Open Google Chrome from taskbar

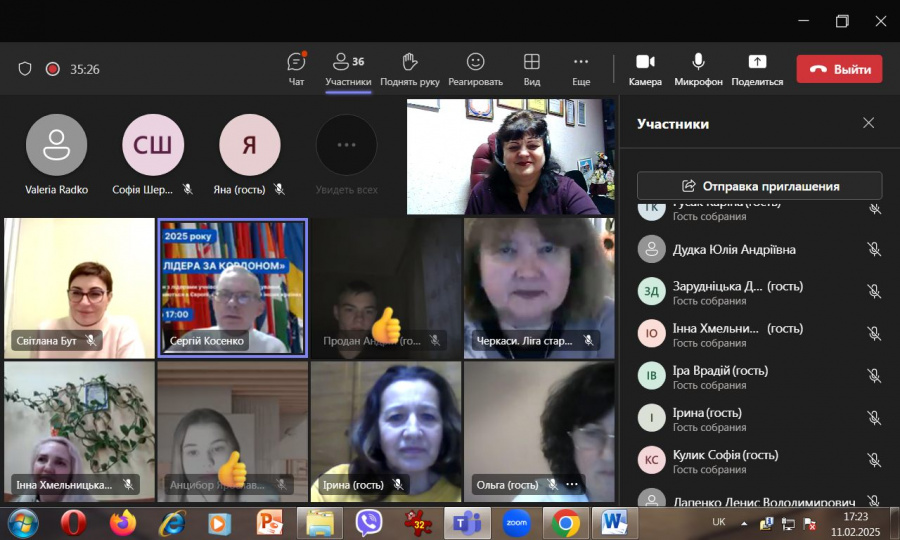coord(565,523)
